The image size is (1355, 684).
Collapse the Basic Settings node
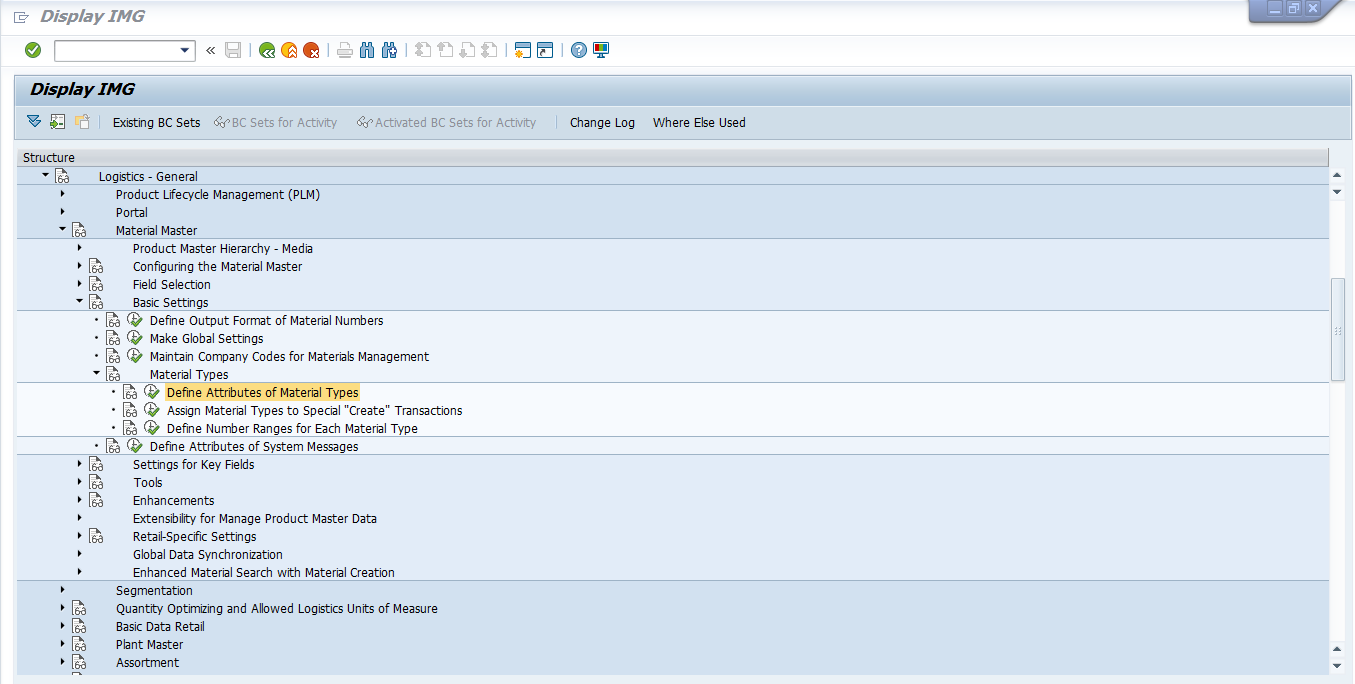click(79, 302)
